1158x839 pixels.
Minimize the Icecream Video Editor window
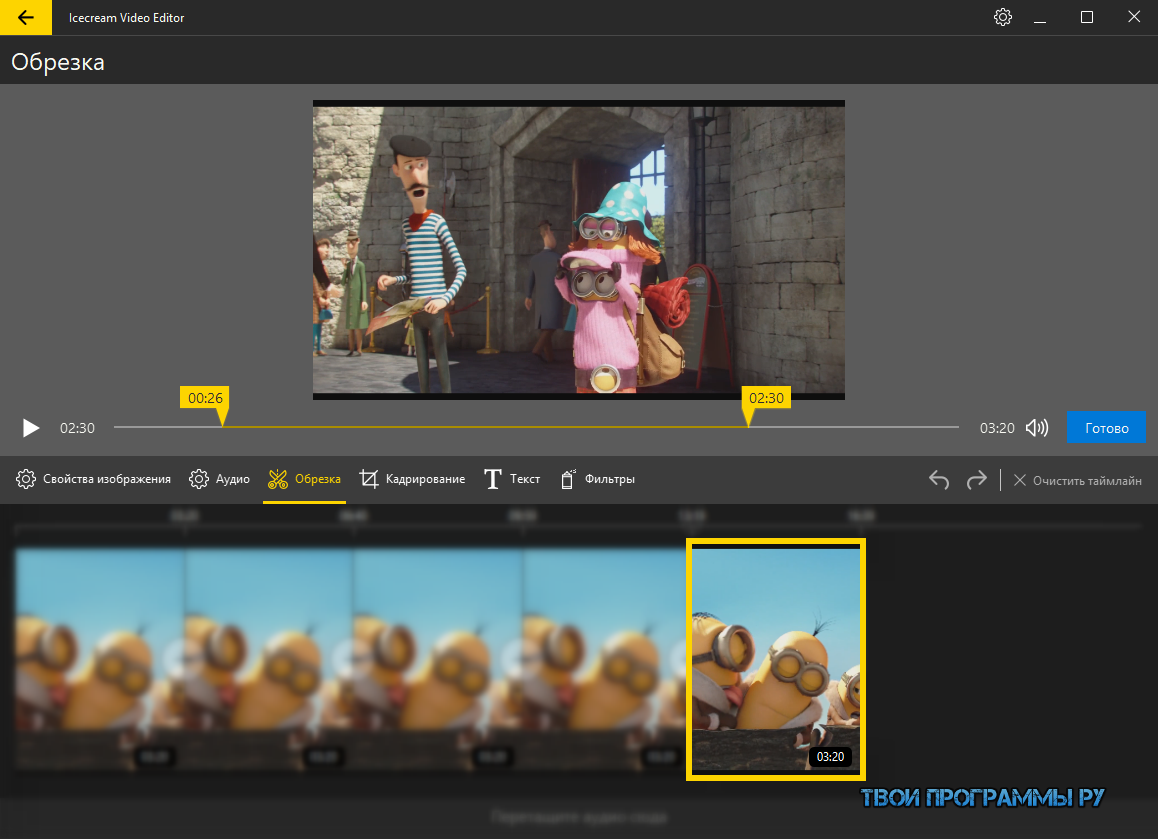click(1040, 17)
